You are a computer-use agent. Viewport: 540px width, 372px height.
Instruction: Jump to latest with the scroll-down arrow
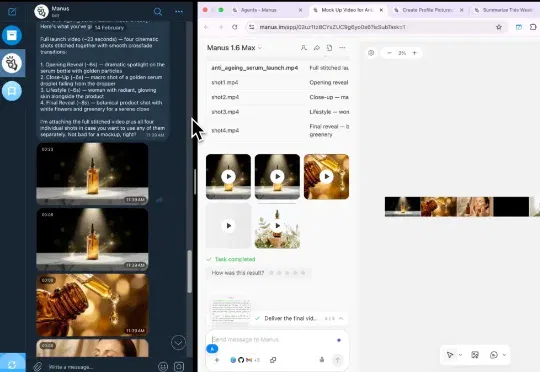(178, 342)
